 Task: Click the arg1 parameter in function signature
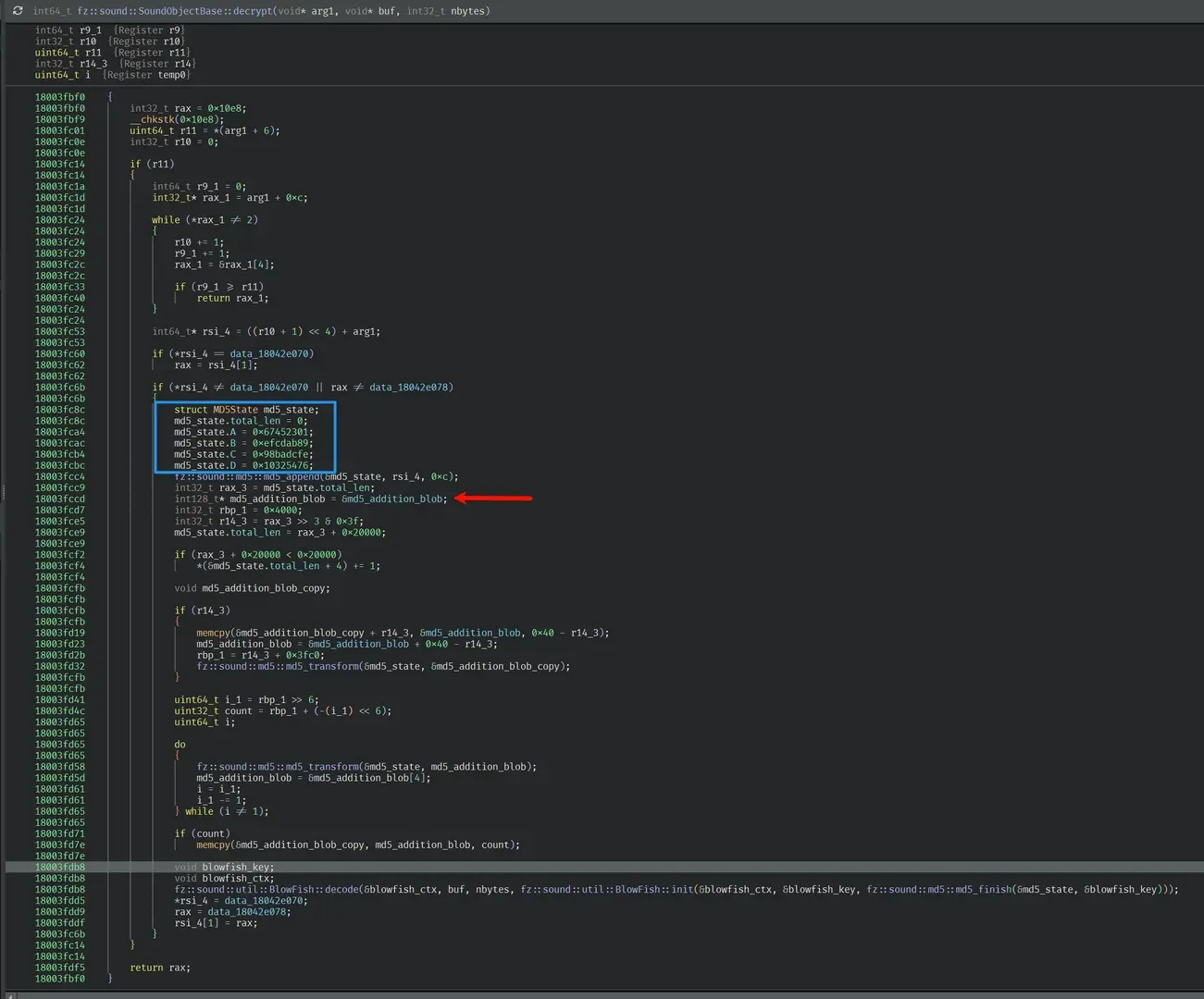pyautogui.click(x=323, y=11)
